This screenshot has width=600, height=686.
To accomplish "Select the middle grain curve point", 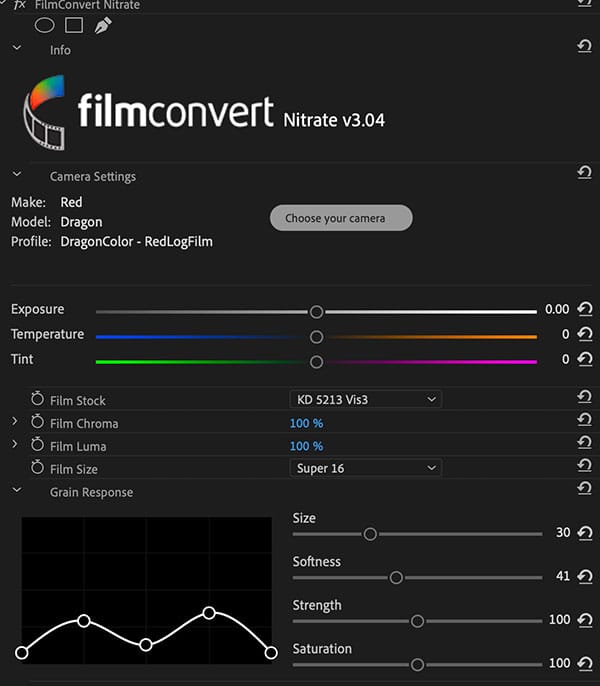I will click(x=146, y=645).
